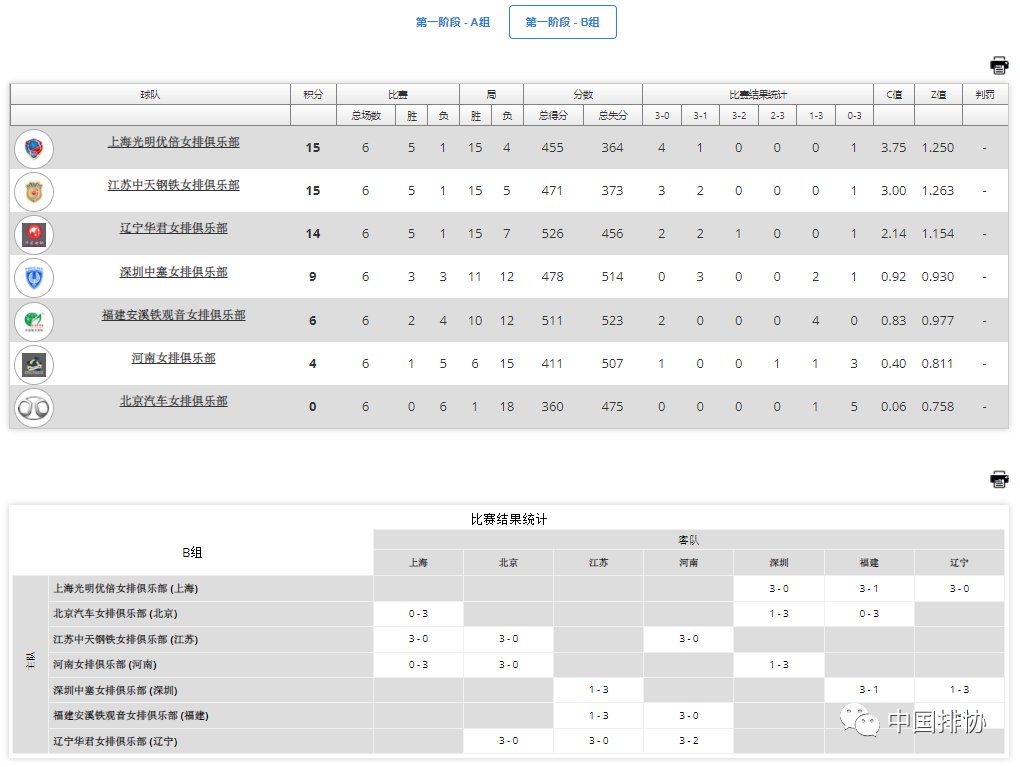1020x767 pixels.
Task: Click the print icon above match results table
Action: 999,479
